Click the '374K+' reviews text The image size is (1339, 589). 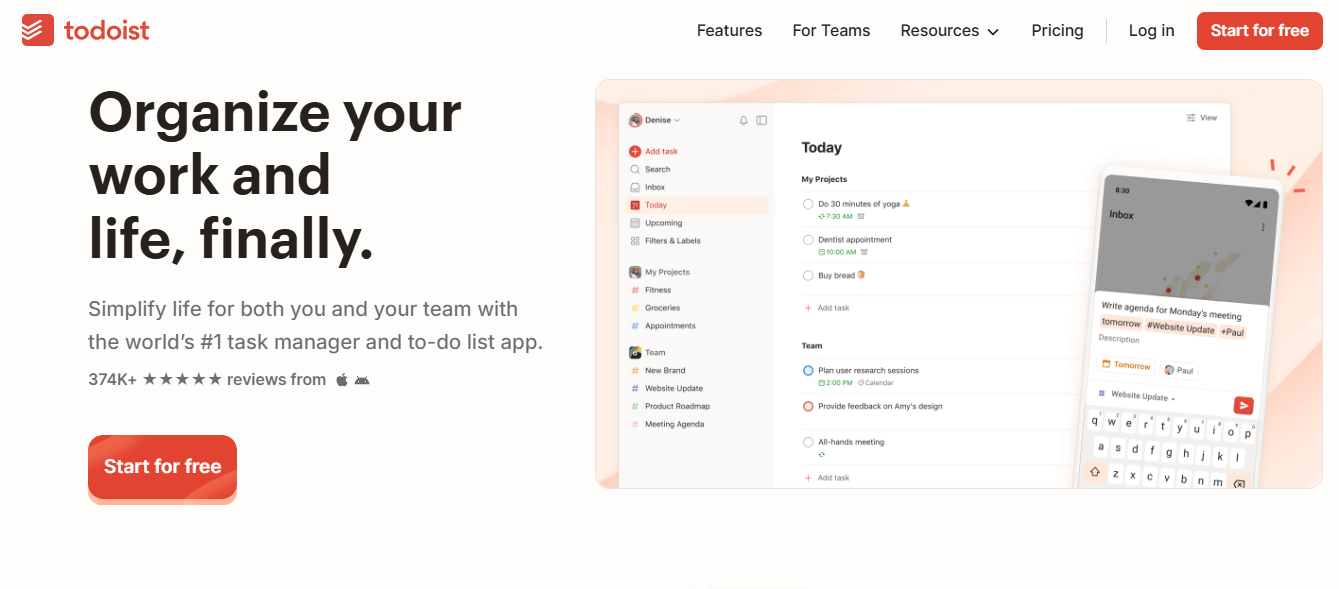click(x=112, y=380)
